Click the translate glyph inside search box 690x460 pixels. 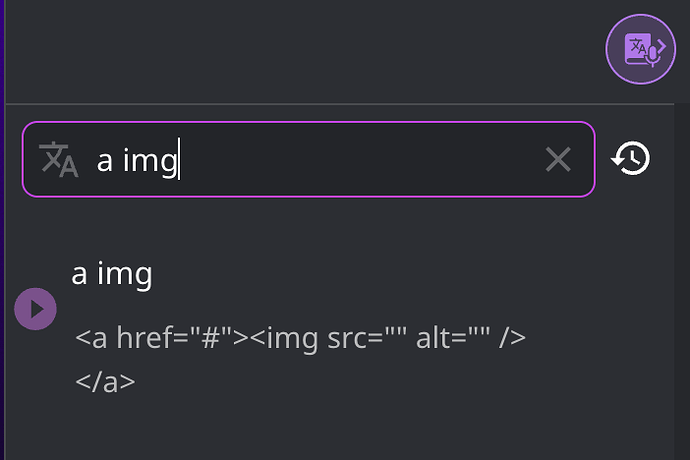(59, 159)
